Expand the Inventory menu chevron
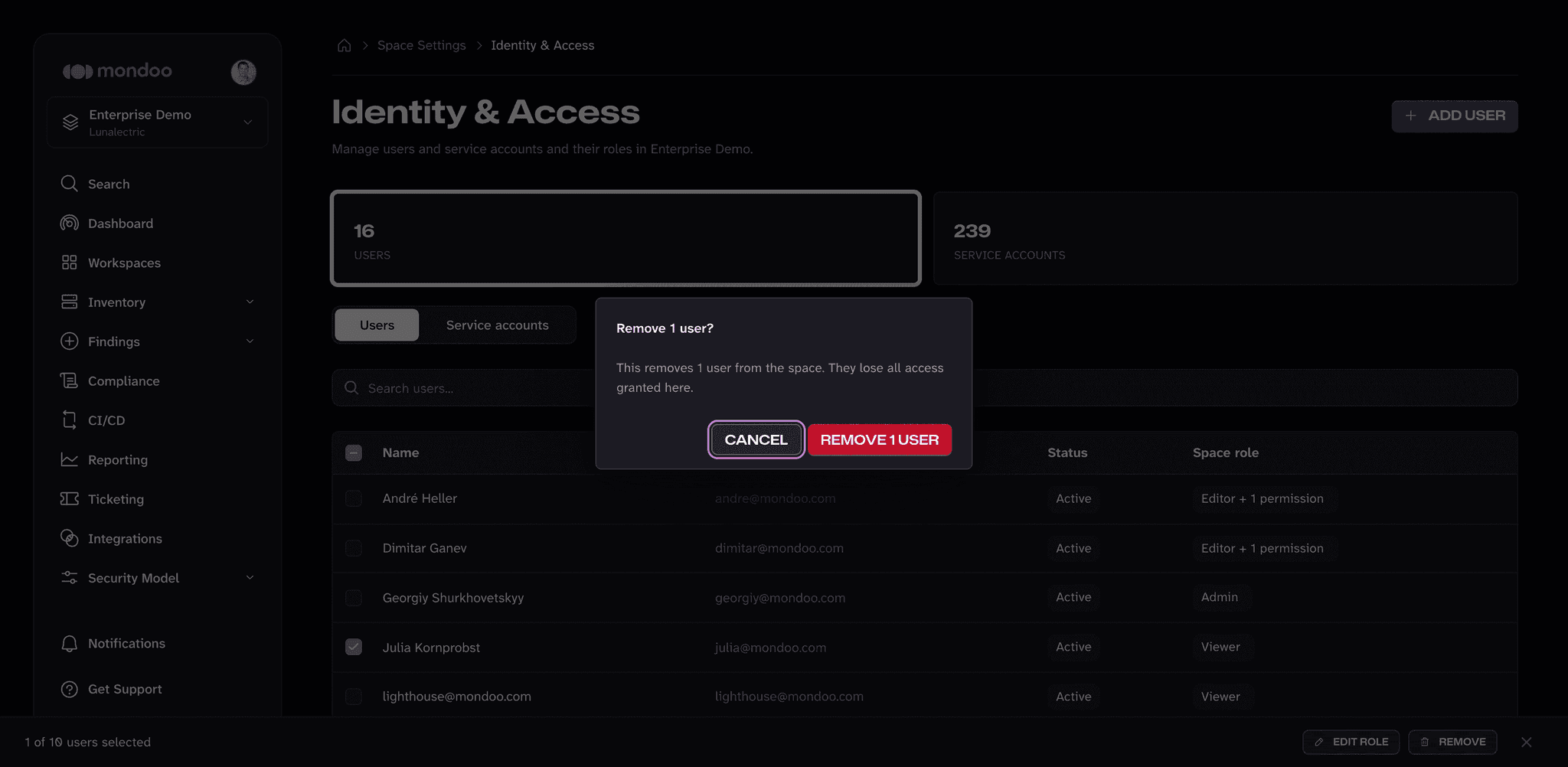Viewport: 1568px width, 767px height. (x=250, y=302)
